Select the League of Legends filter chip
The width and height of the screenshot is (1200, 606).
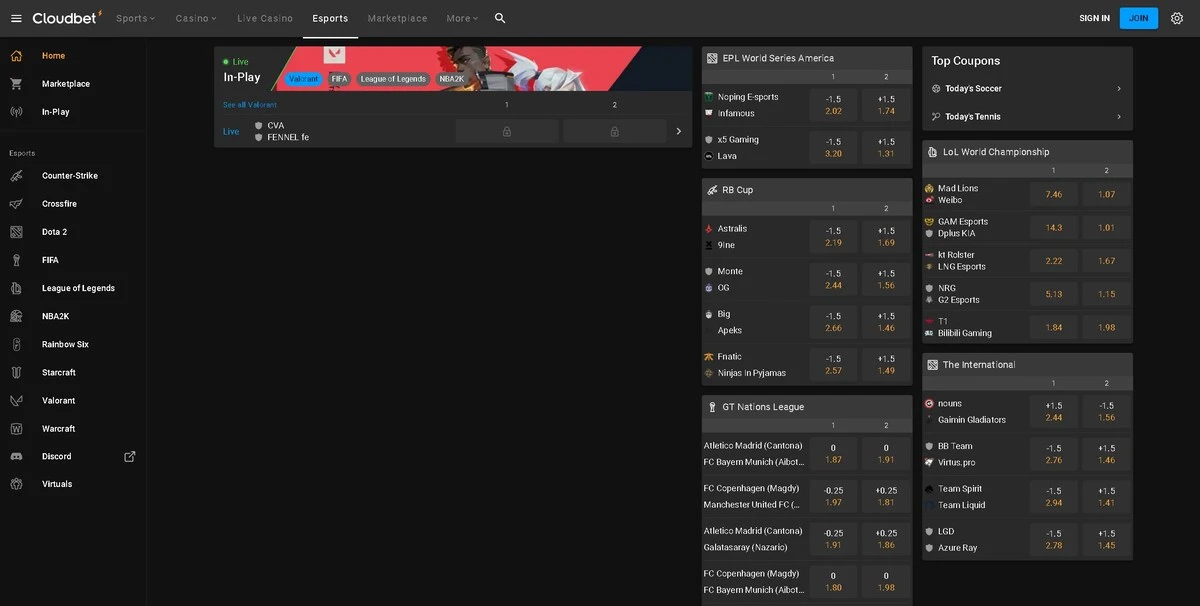coord(393,79)
